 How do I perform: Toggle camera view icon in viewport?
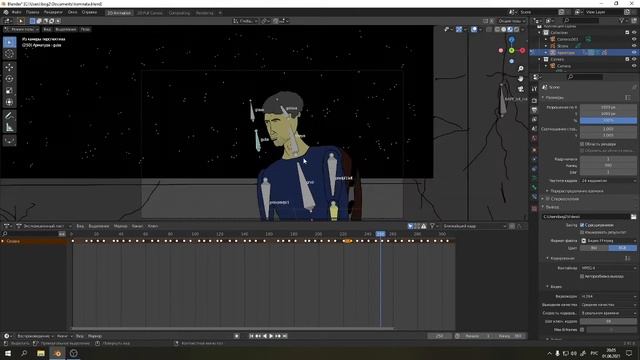point(520,89)
